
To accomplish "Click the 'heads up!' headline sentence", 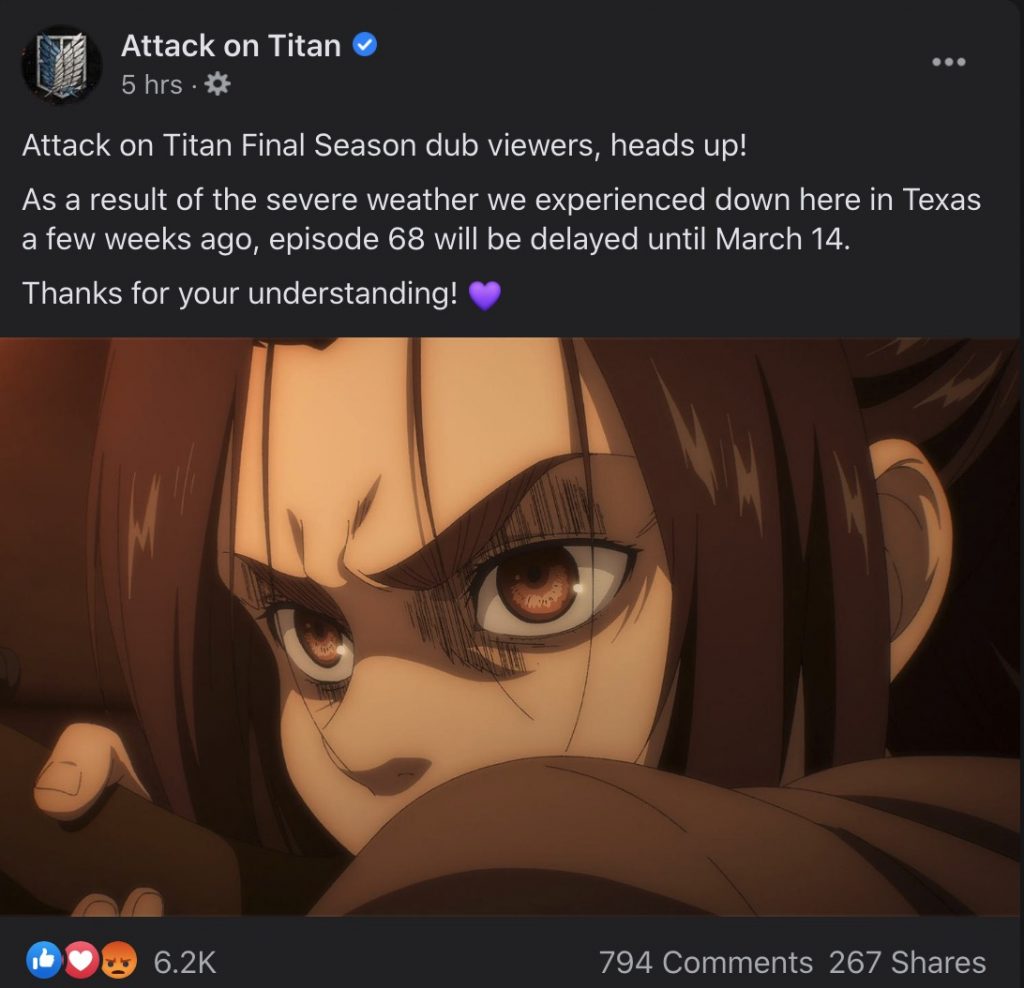I will [384, 145].
